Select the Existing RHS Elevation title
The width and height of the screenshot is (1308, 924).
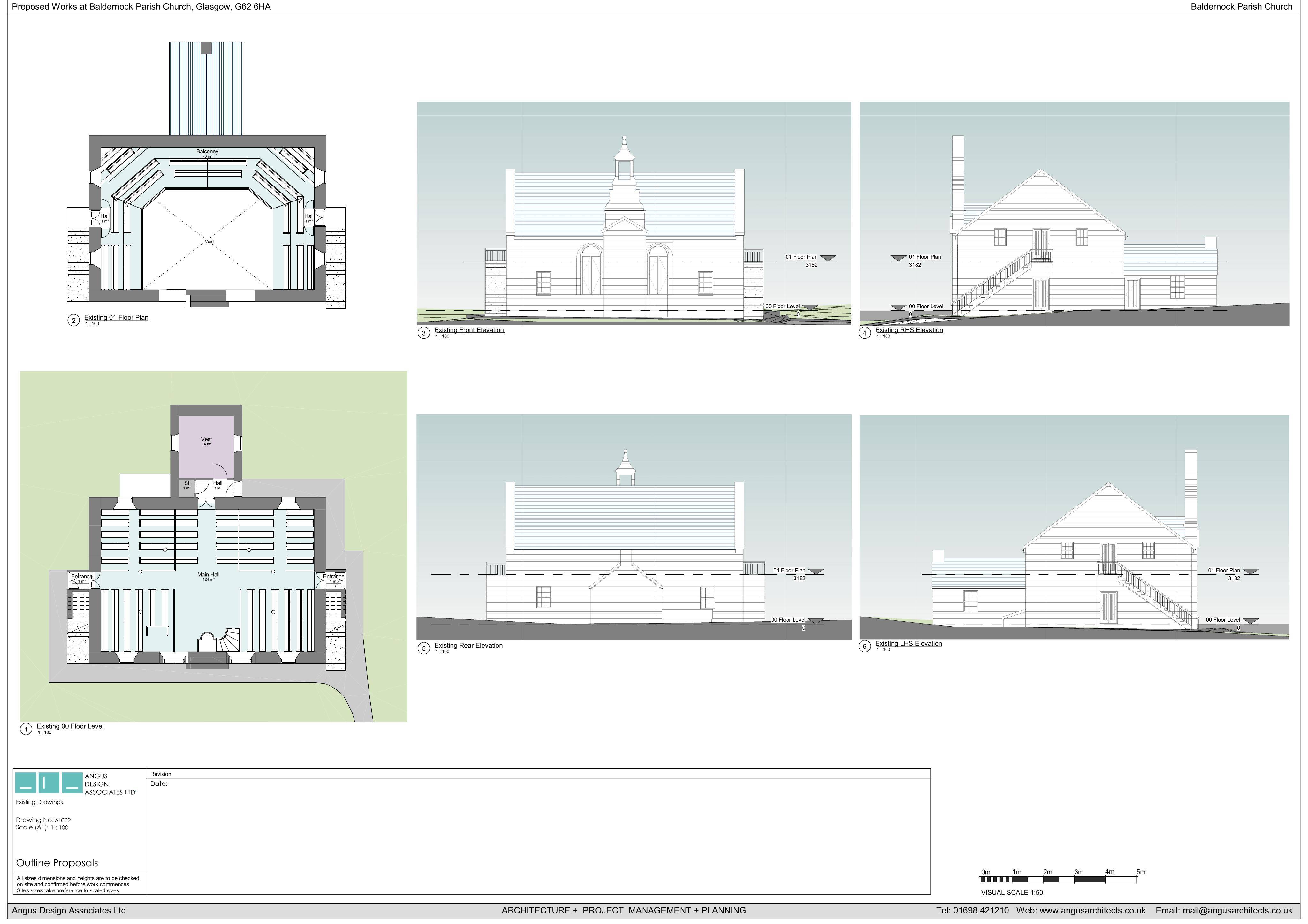click(x=909, y=330)
